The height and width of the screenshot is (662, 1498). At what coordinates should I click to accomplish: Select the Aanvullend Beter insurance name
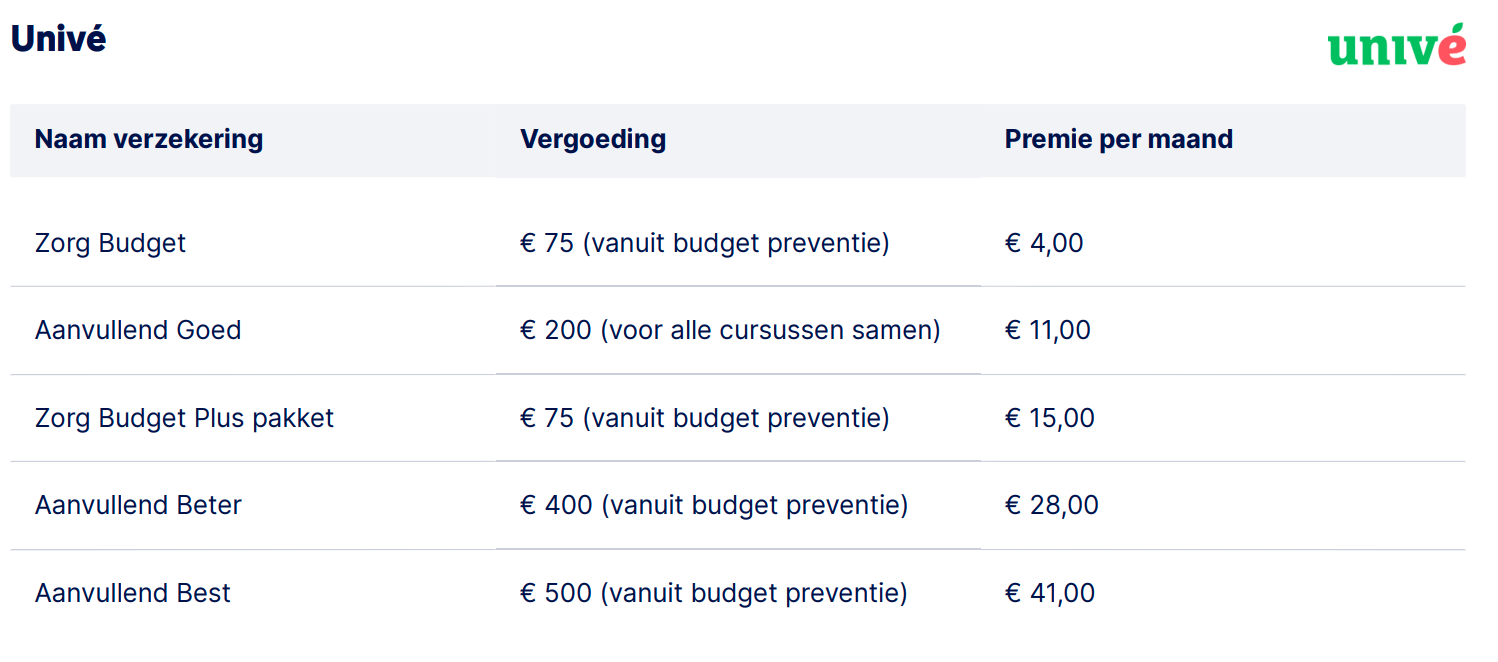coord(138,505)
